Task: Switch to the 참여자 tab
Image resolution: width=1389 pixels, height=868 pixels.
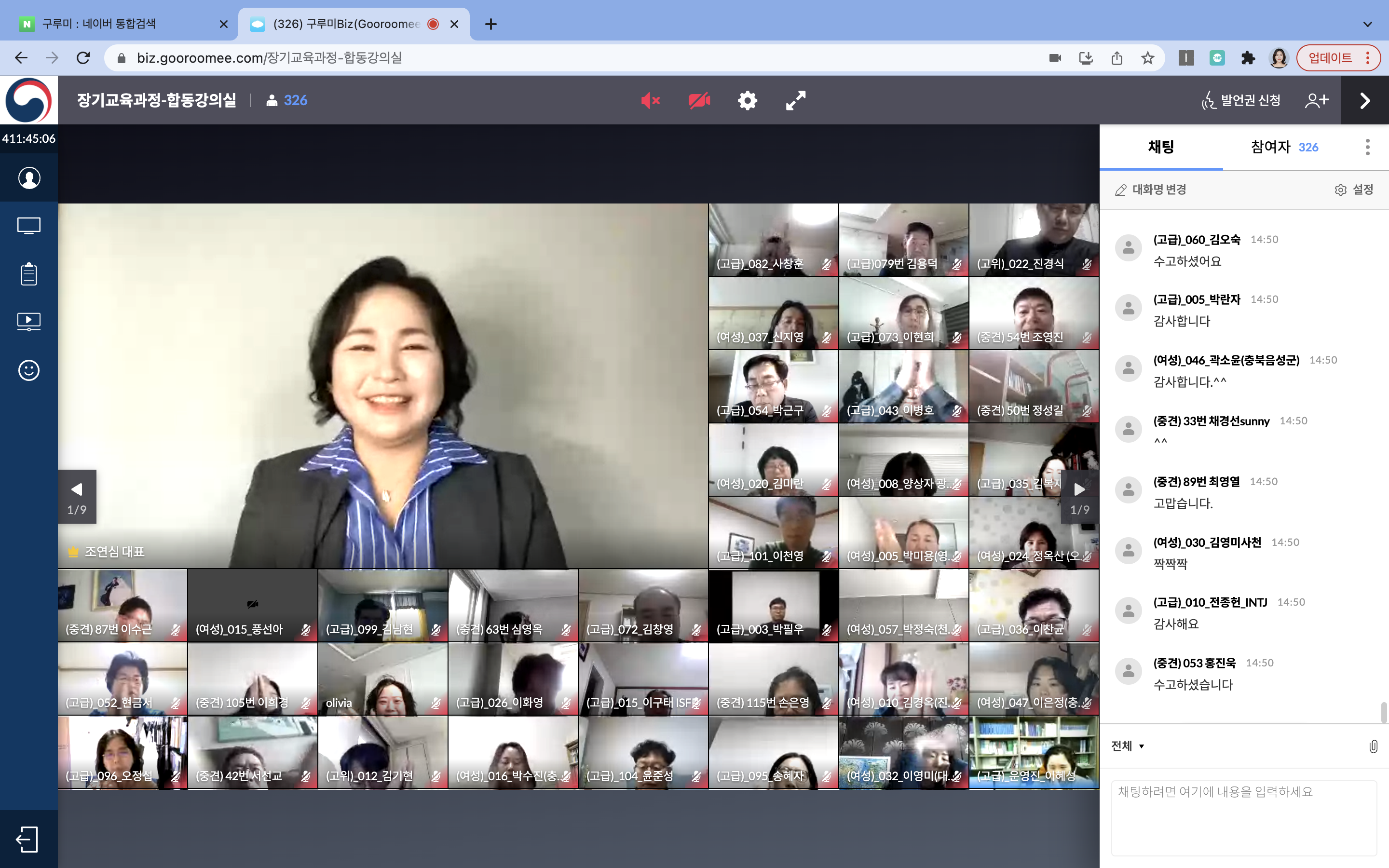Action: [x=1284, y=147]
